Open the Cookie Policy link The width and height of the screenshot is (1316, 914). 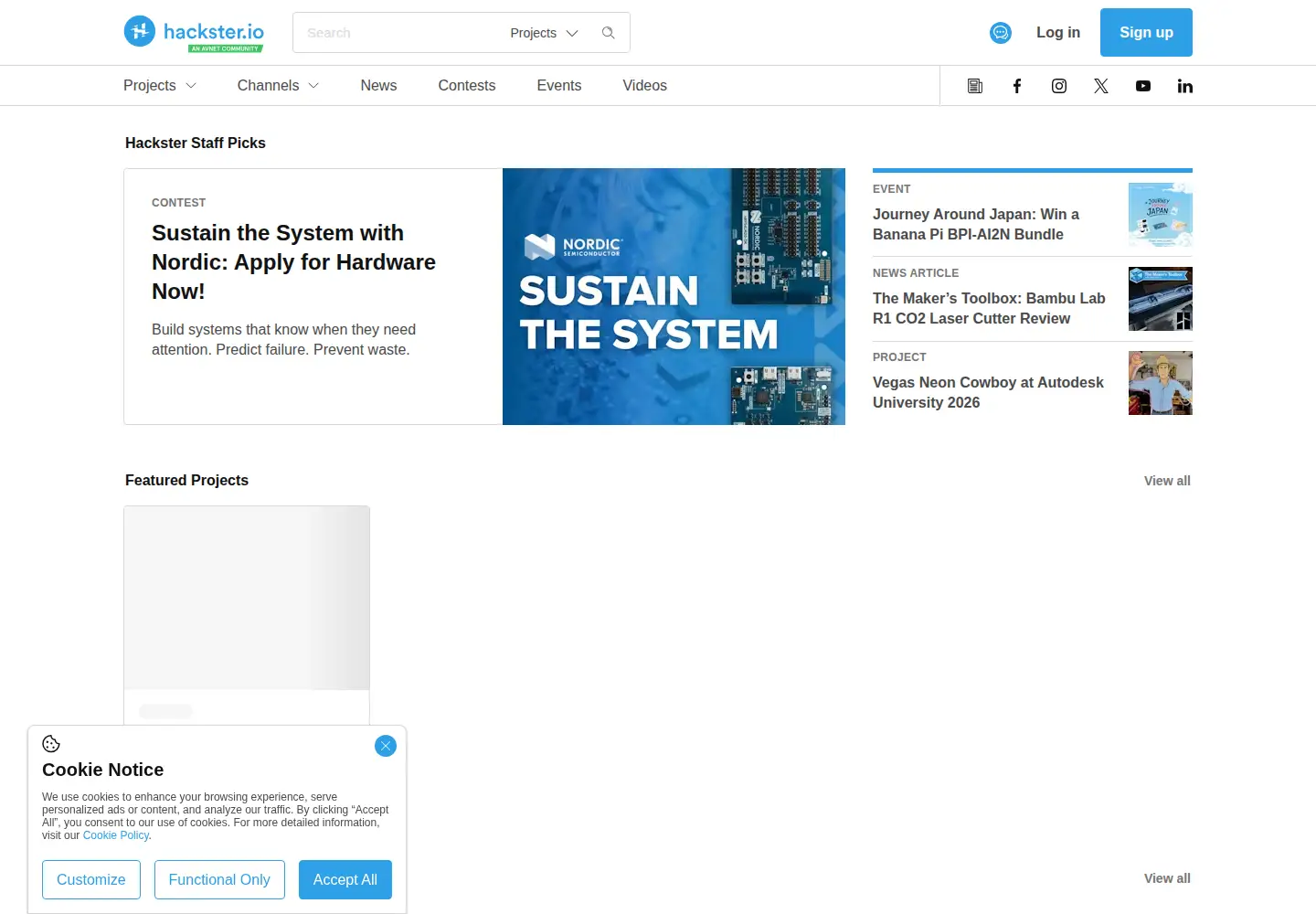click(116, 835)
